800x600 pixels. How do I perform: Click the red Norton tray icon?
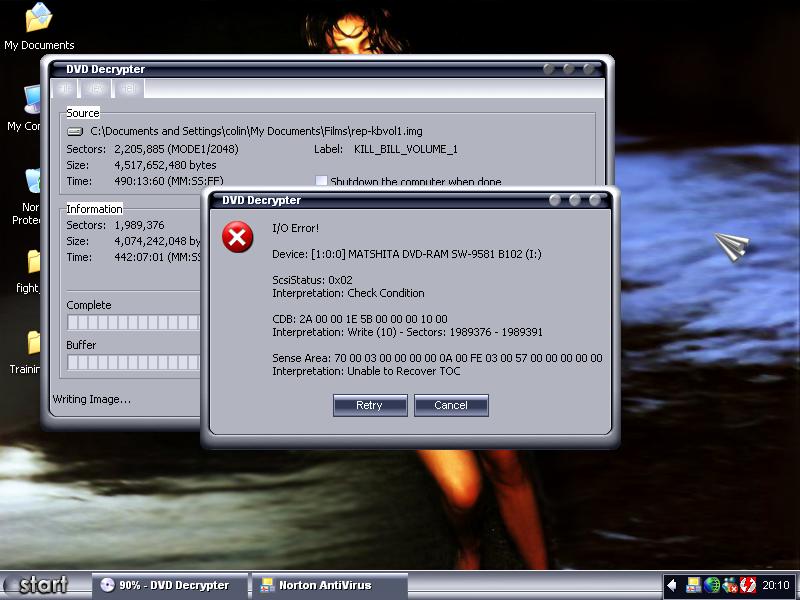(x=748, y=585)
